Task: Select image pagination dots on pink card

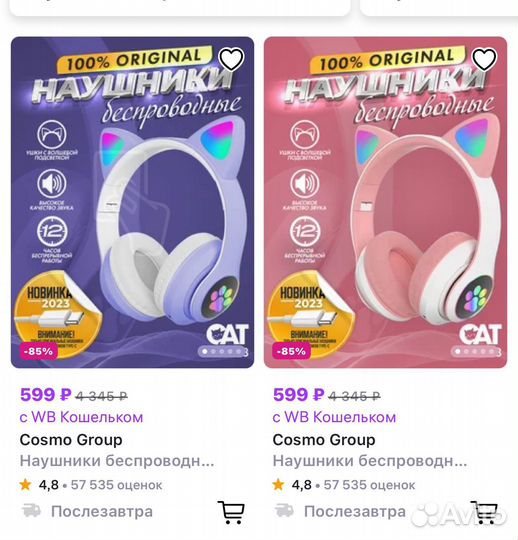Action: [x=475, y=352]
